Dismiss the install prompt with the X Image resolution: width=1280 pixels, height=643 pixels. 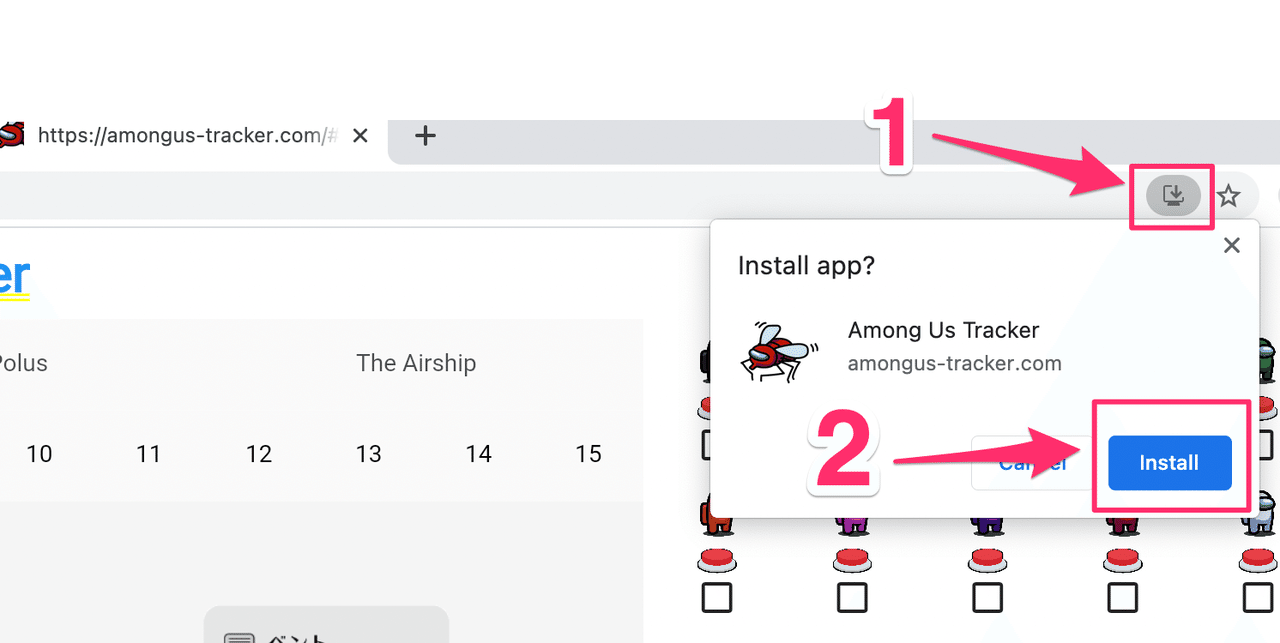(x=1231, y=245)
